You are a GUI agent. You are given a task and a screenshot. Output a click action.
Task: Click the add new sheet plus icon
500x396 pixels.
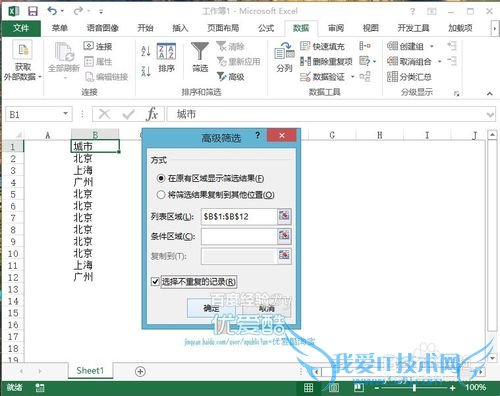[140, 371]
